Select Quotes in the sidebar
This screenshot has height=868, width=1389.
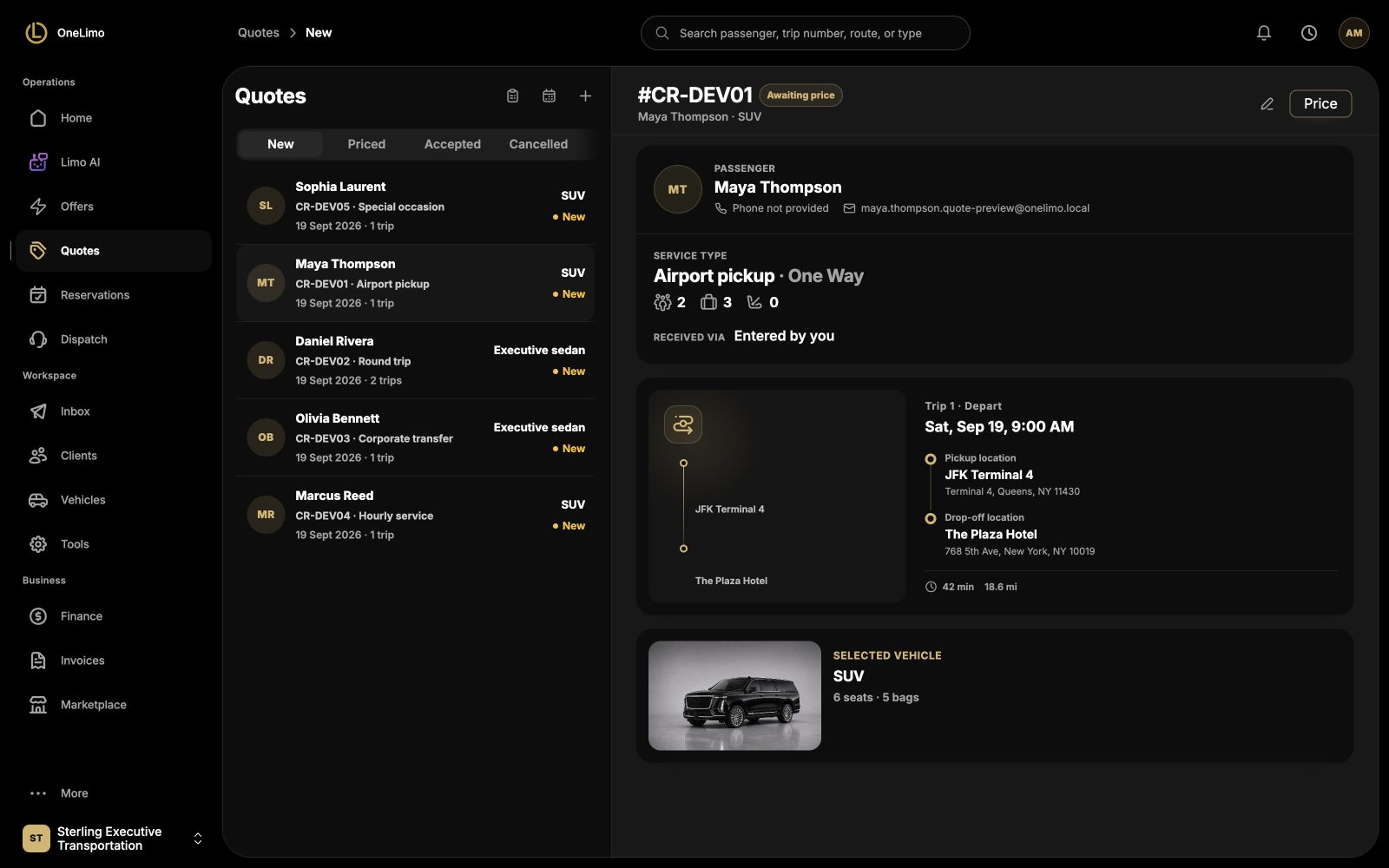point(114,251)
